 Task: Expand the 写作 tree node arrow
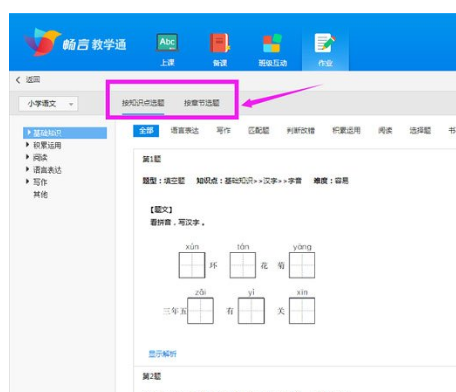coord(28,182)
